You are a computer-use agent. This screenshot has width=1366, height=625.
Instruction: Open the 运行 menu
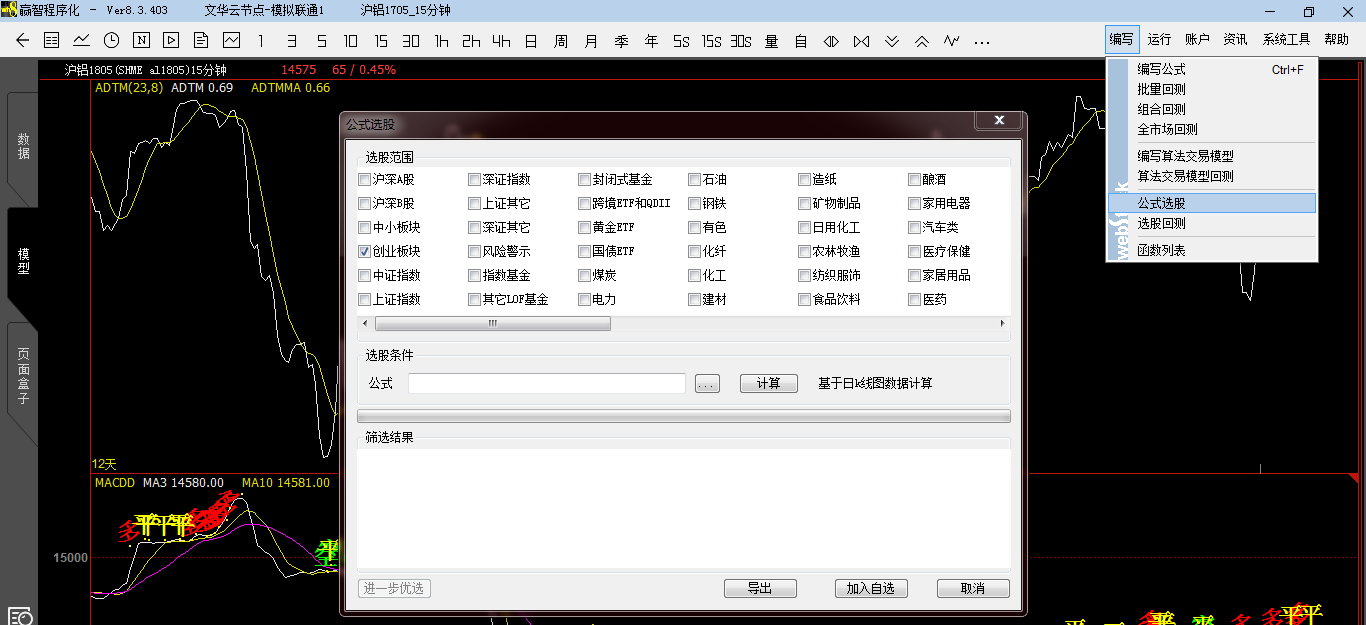tap(1159, 40)
